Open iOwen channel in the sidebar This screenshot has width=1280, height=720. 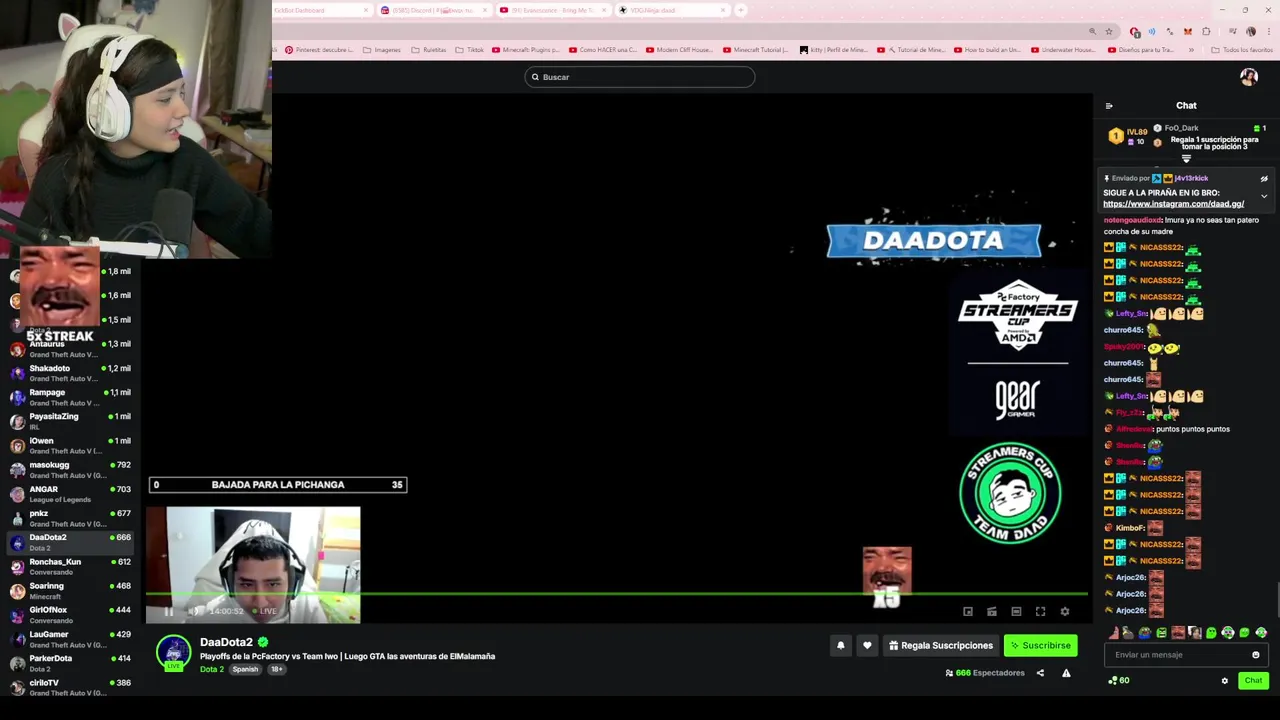pyautogui.click(x=70, y=445)
